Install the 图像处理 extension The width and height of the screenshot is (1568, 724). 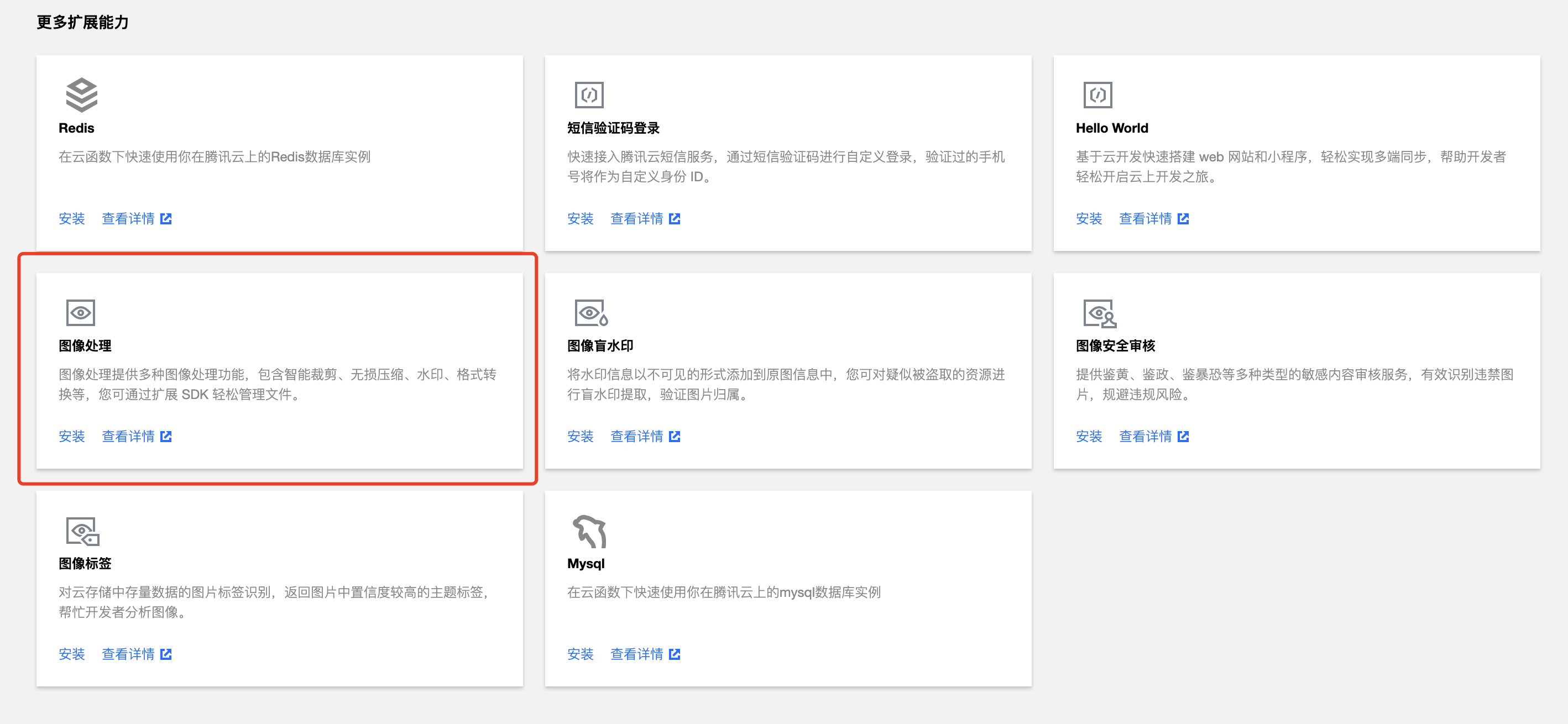point(71,436)
